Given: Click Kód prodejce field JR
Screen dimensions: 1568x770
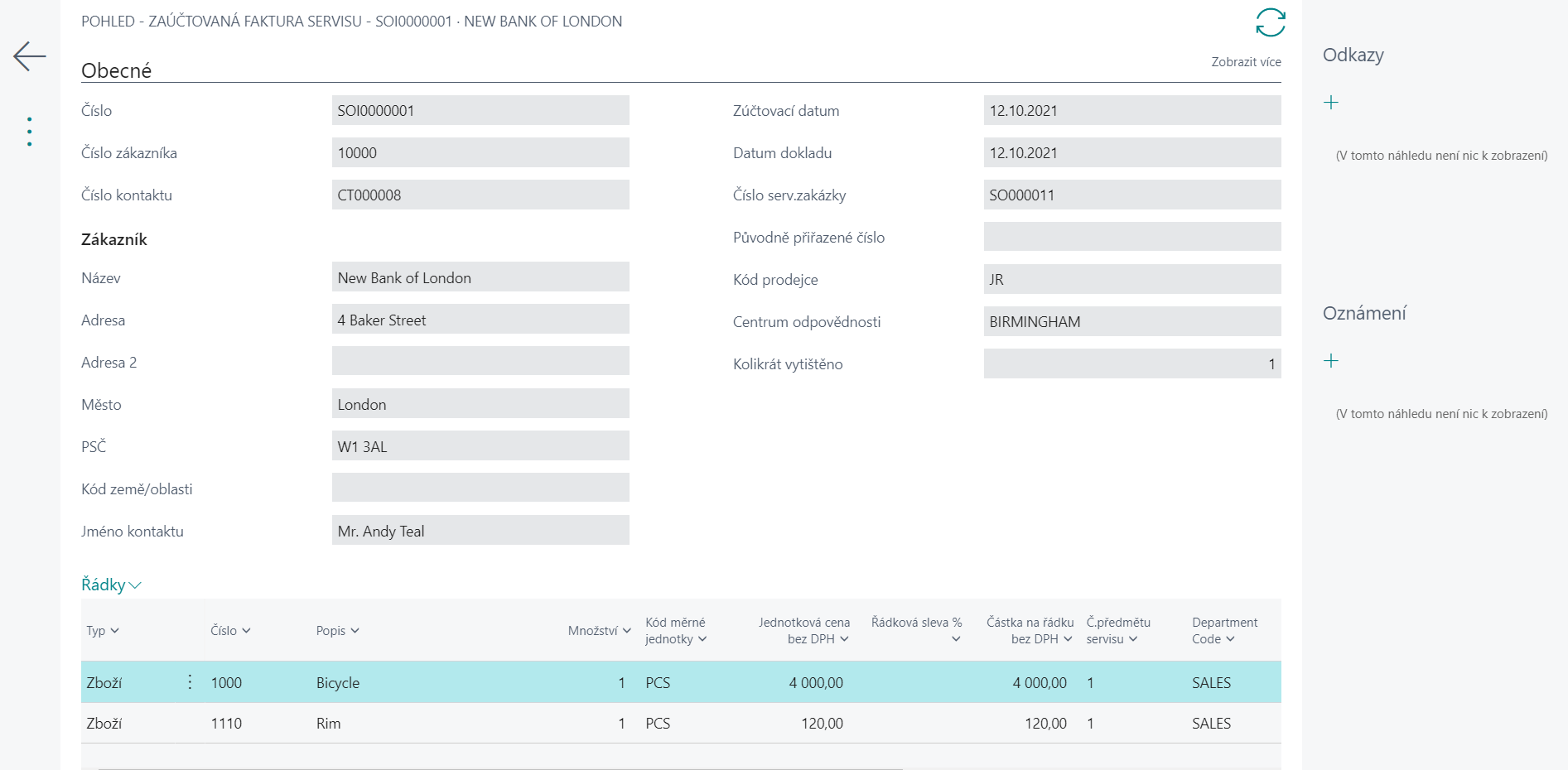Looking at the screenshot, I should (x=1132, y=279).
